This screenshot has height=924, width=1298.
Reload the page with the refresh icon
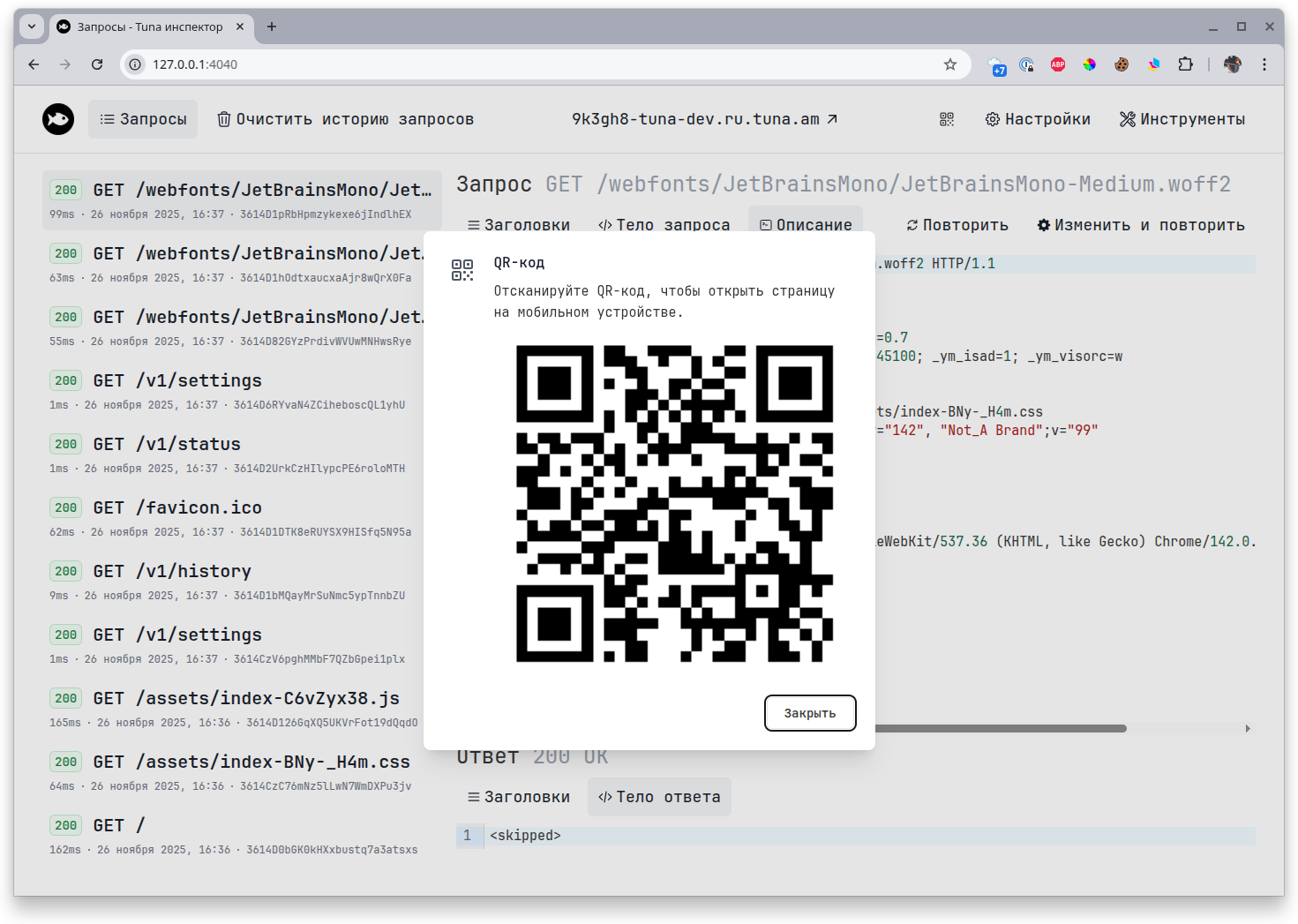pos(96,64)
